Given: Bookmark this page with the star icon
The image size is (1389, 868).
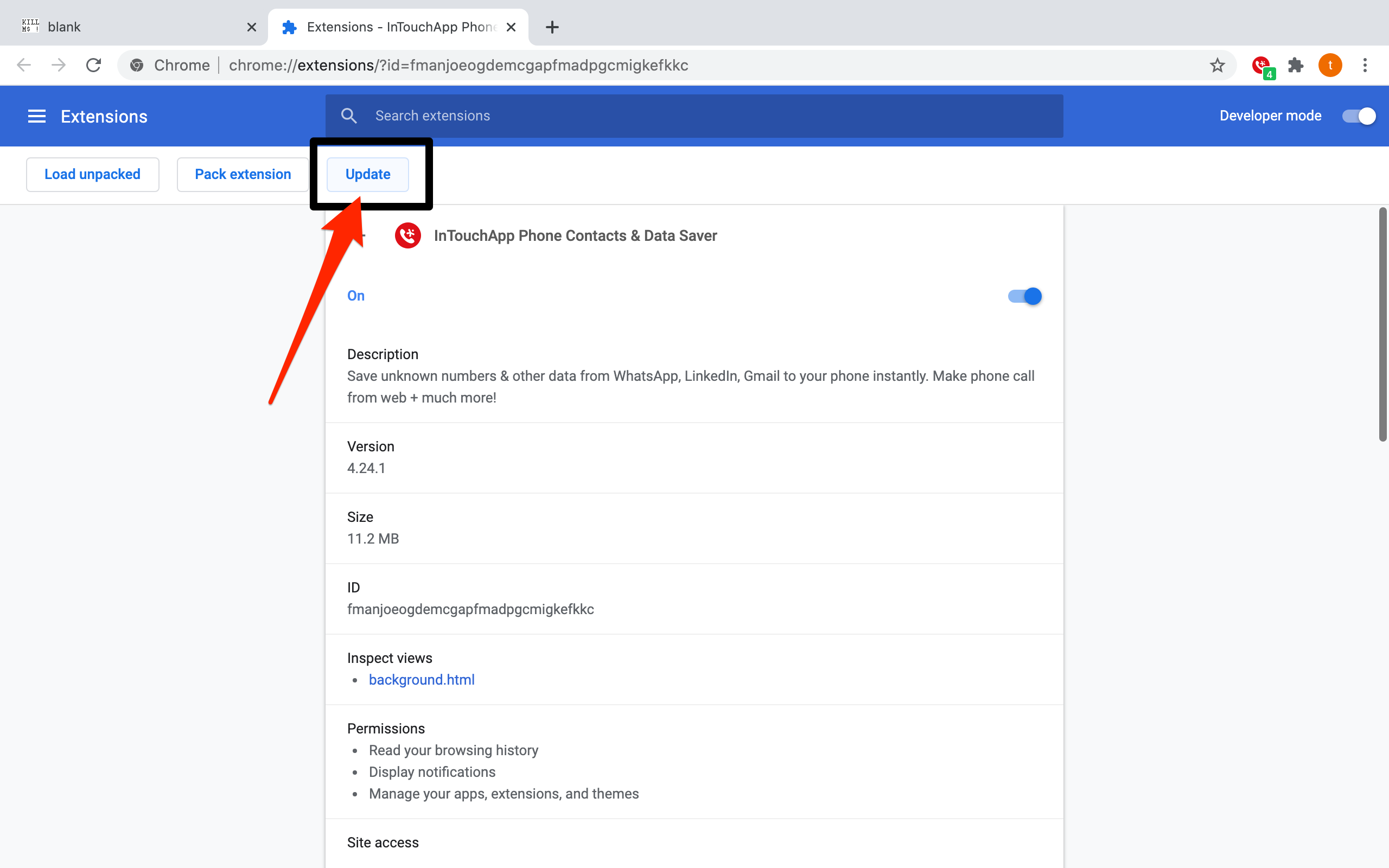Looking at the screenshot, I should coord(1217,66).
